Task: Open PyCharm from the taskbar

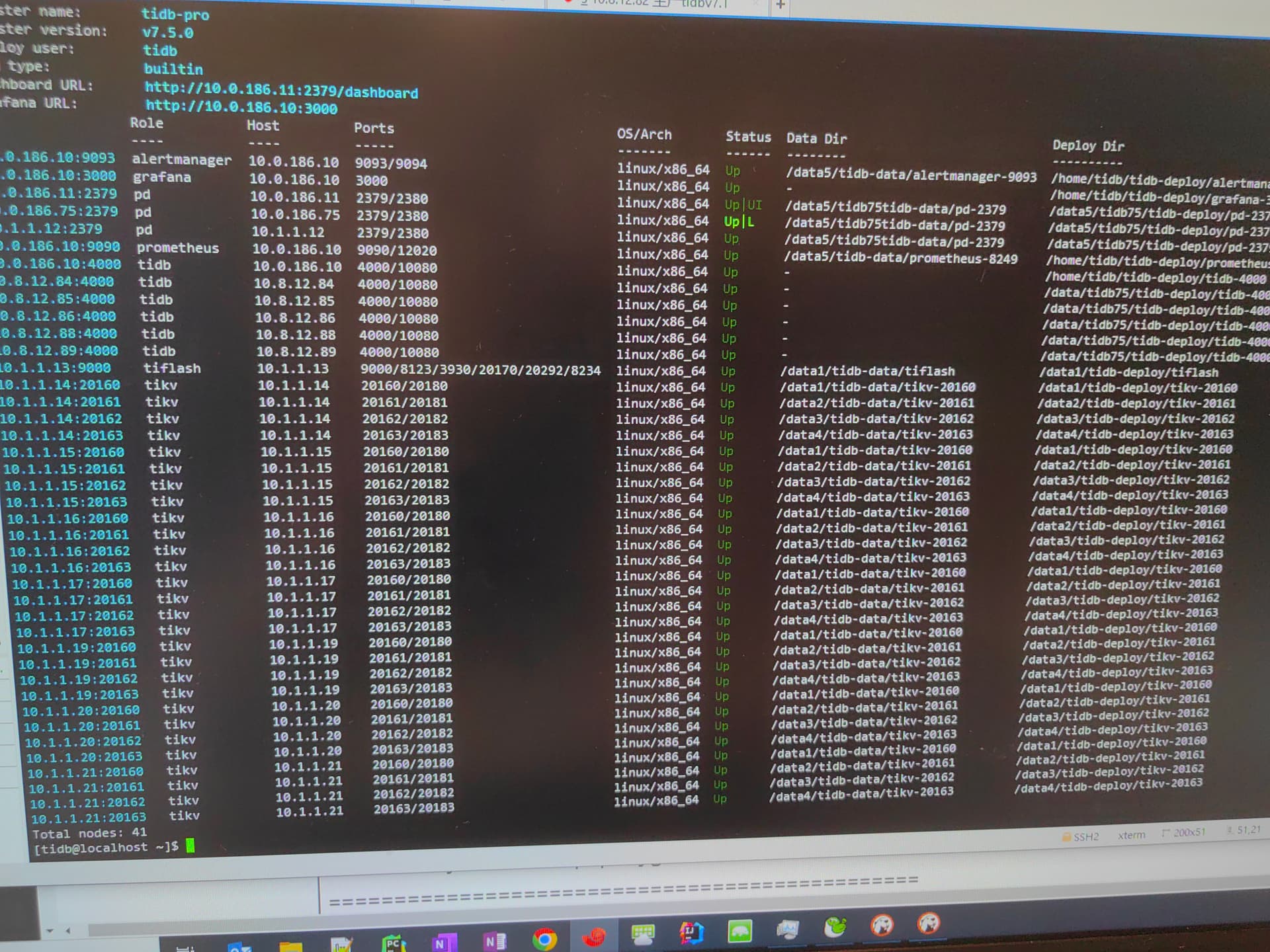Action: pyautogui.click(x=393, y=942)
